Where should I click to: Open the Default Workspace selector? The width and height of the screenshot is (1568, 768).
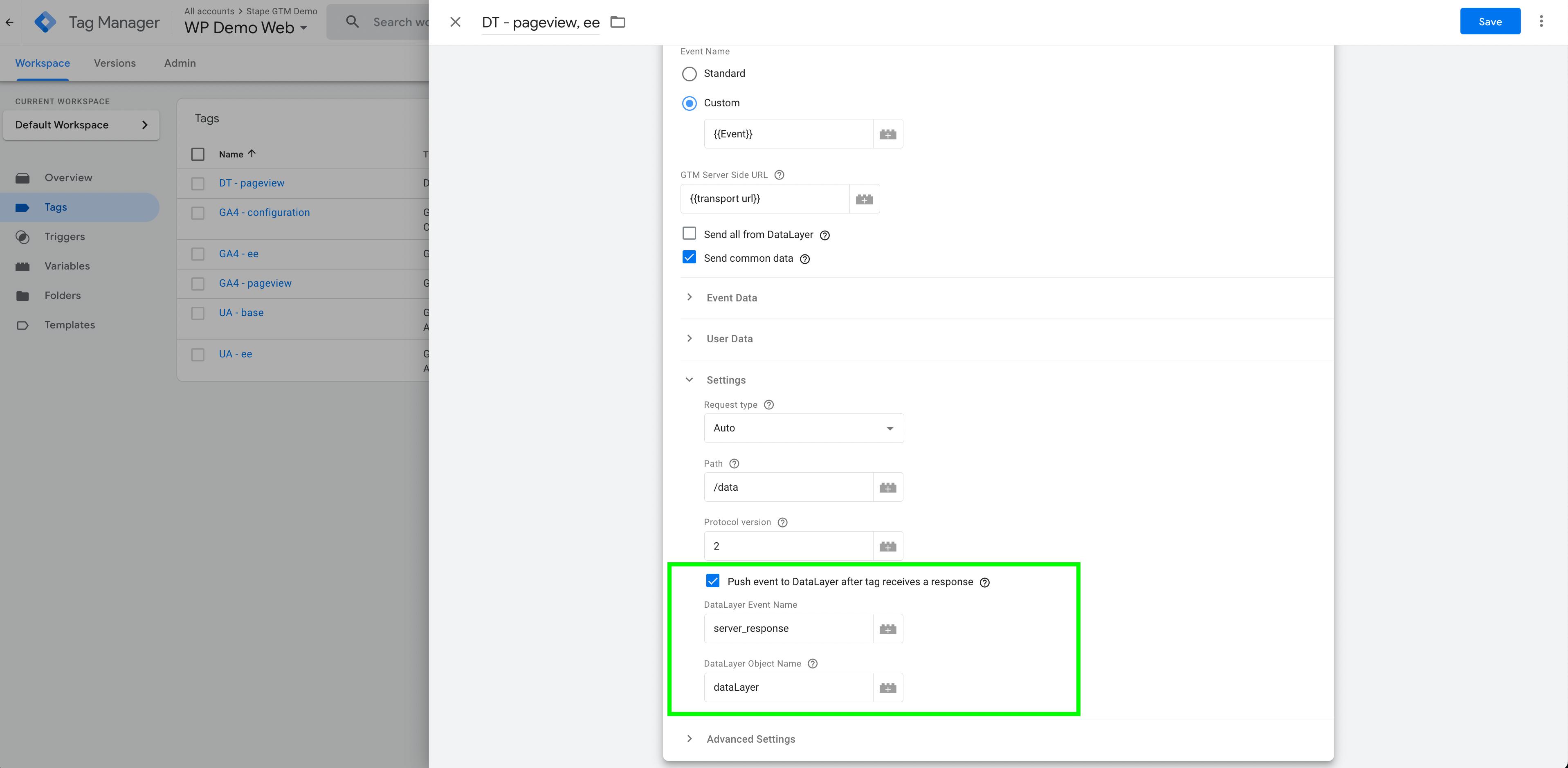pyautogui.click(x=81, y=125)
